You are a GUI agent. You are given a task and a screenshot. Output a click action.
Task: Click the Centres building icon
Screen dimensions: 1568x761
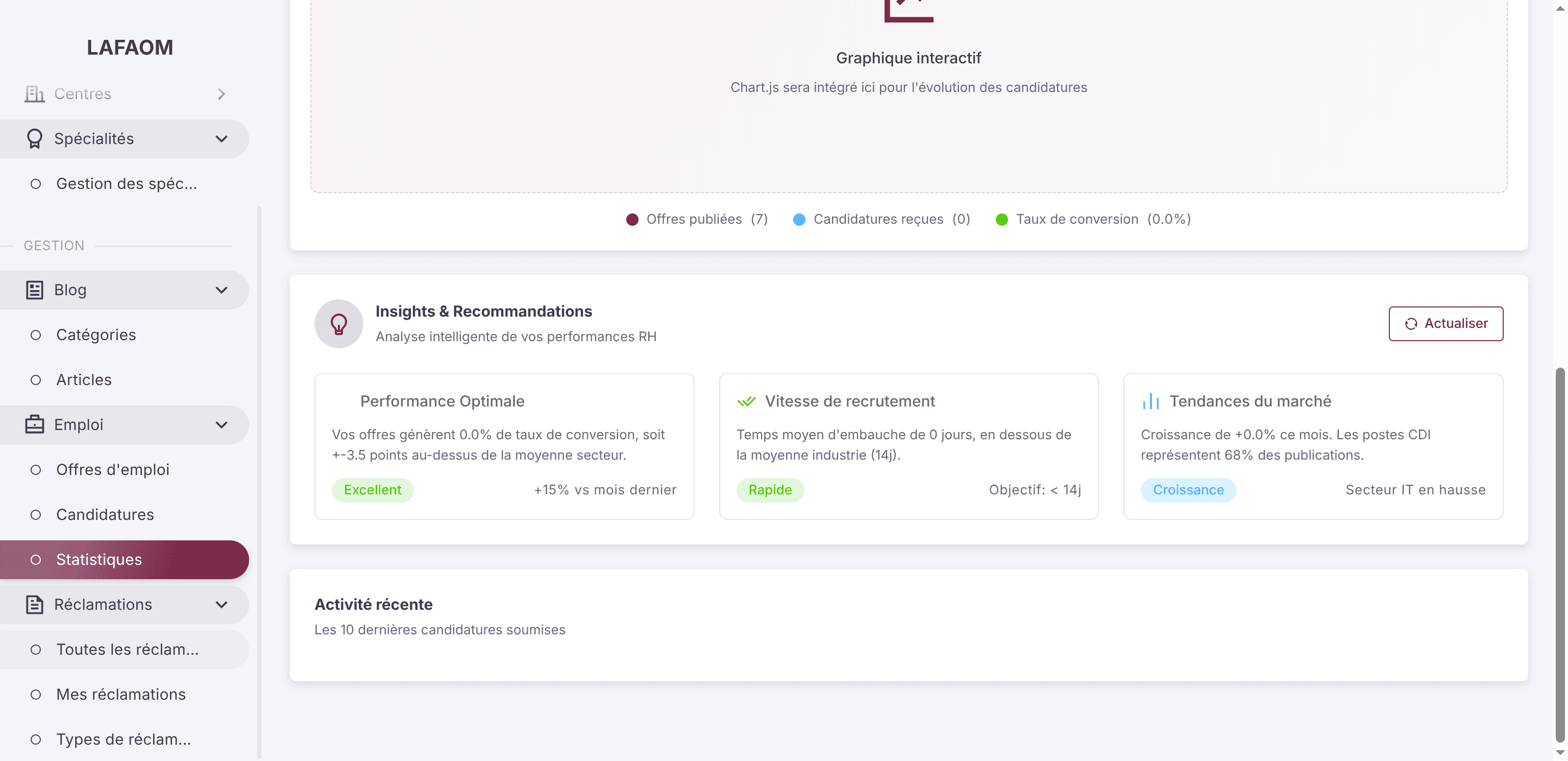click(35, 94)
